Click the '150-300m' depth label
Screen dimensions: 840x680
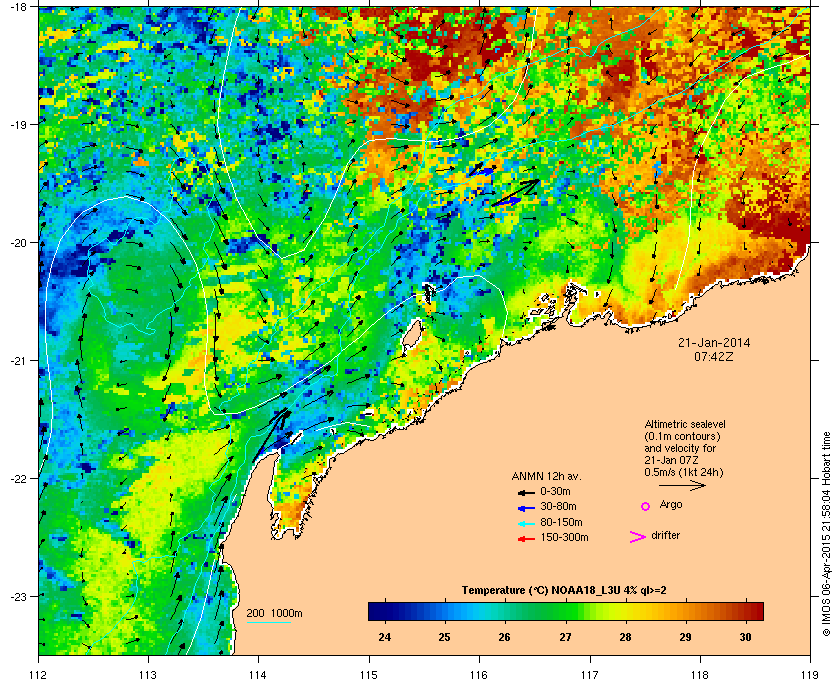[x=565, y=537]
